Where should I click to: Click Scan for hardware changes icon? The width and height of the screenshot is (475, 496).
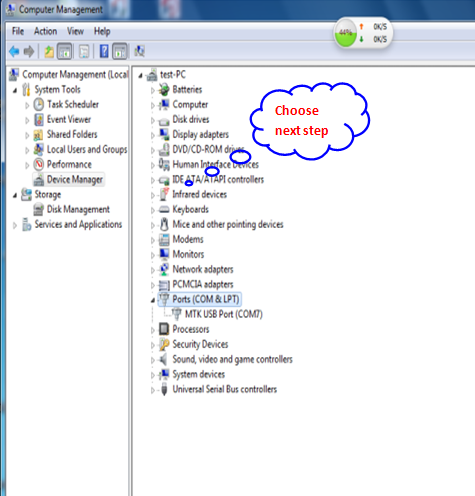[x=139, y=51]
